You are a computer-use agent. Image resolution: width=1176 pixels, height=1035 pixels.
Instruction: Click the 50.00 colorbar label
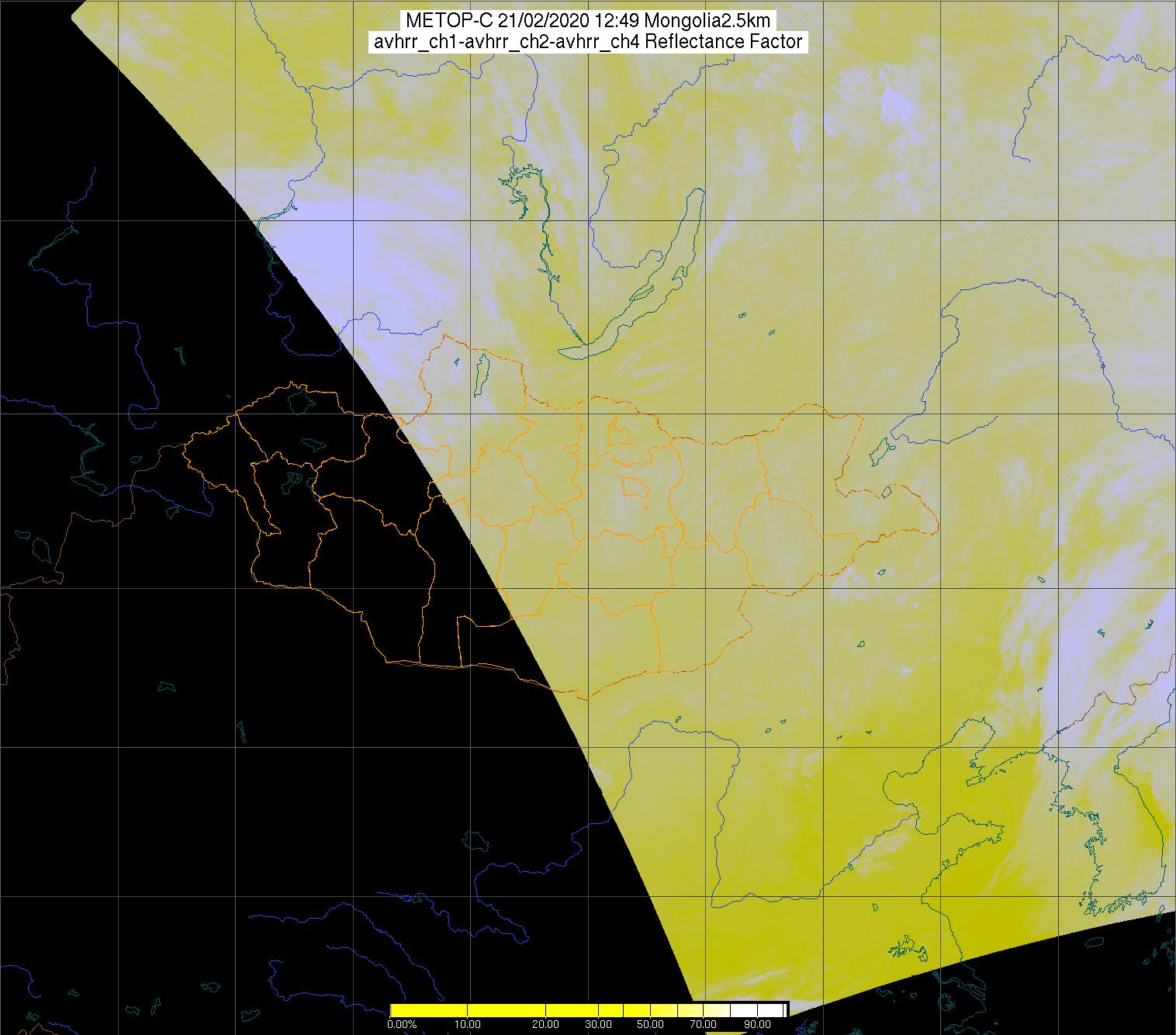click(652, 1025)
